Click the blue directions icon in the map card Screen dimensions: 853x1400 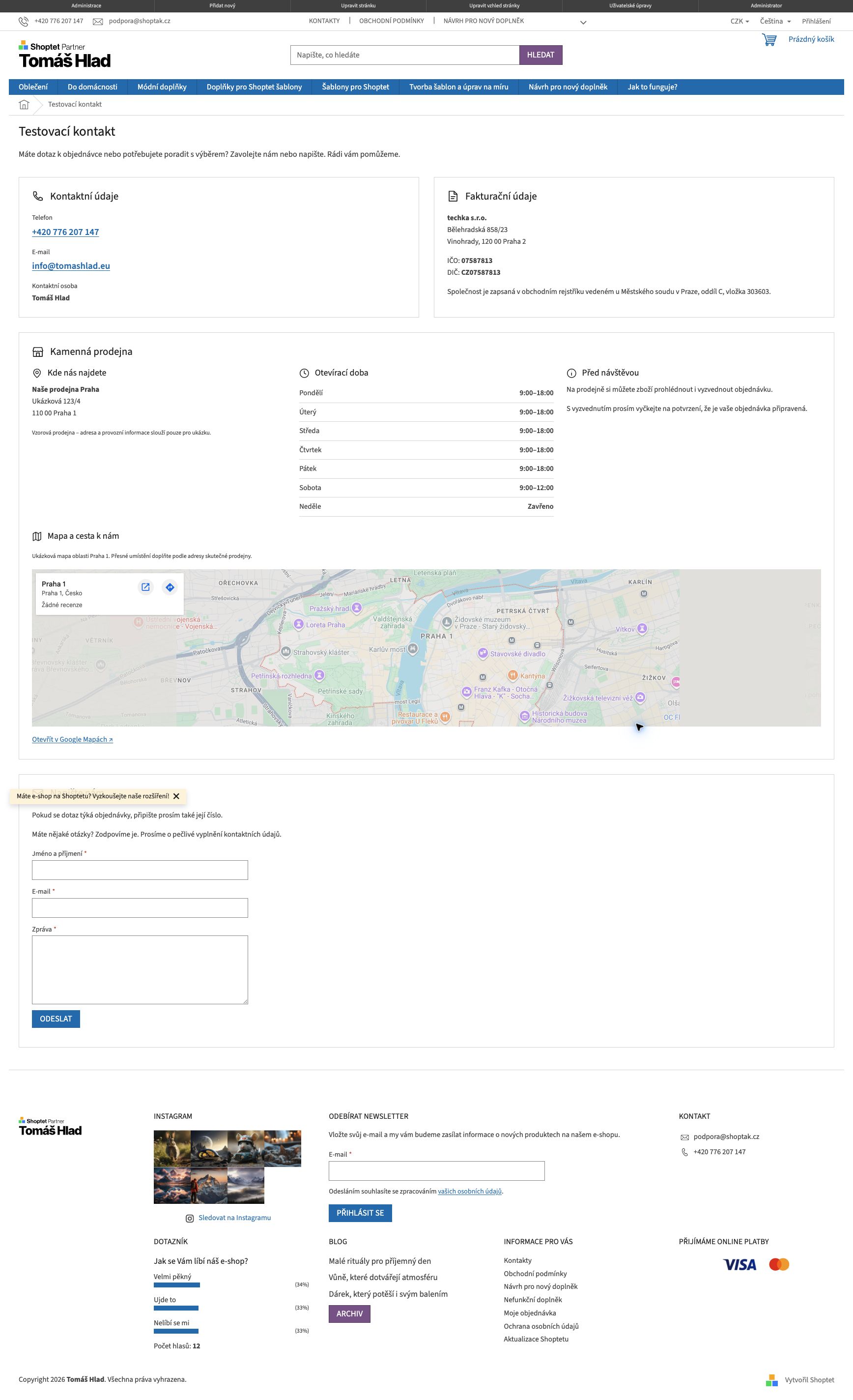pos(170,587)
